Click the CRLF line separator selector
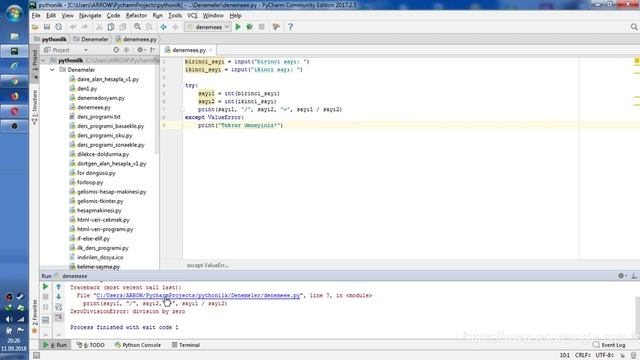 pos(582,355)
